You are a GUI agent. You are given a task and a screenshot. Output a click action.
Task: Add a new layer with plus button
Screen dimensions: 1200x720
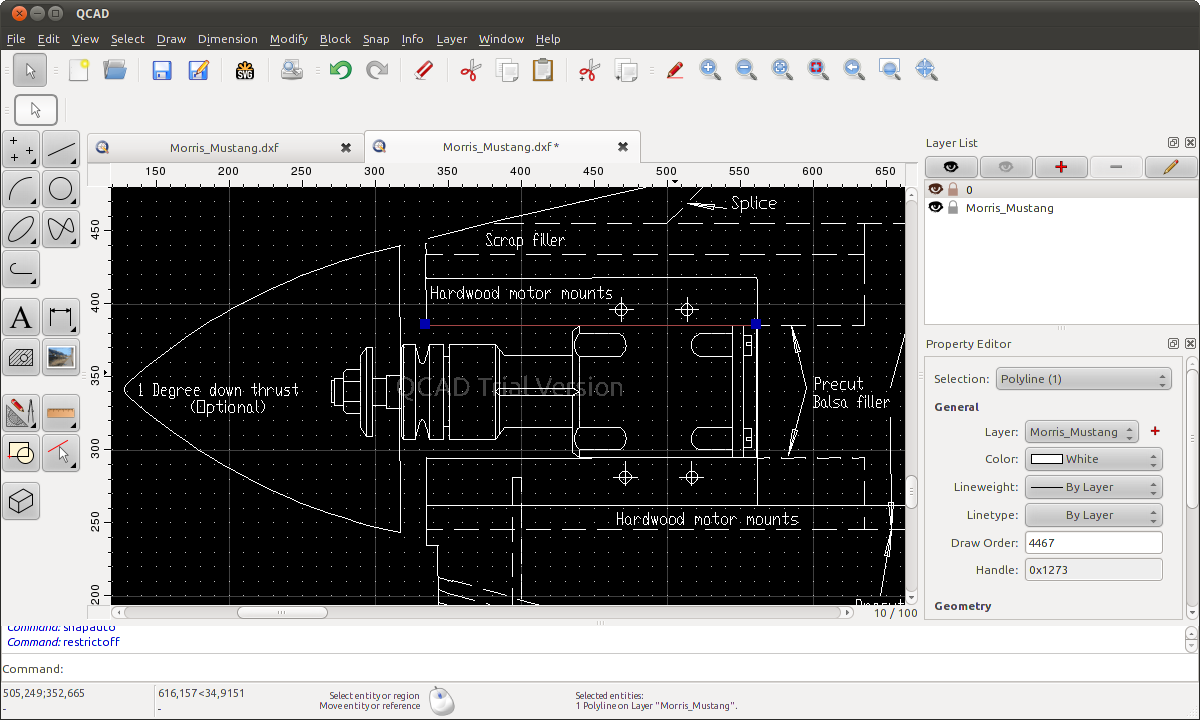click(1061, 167)
